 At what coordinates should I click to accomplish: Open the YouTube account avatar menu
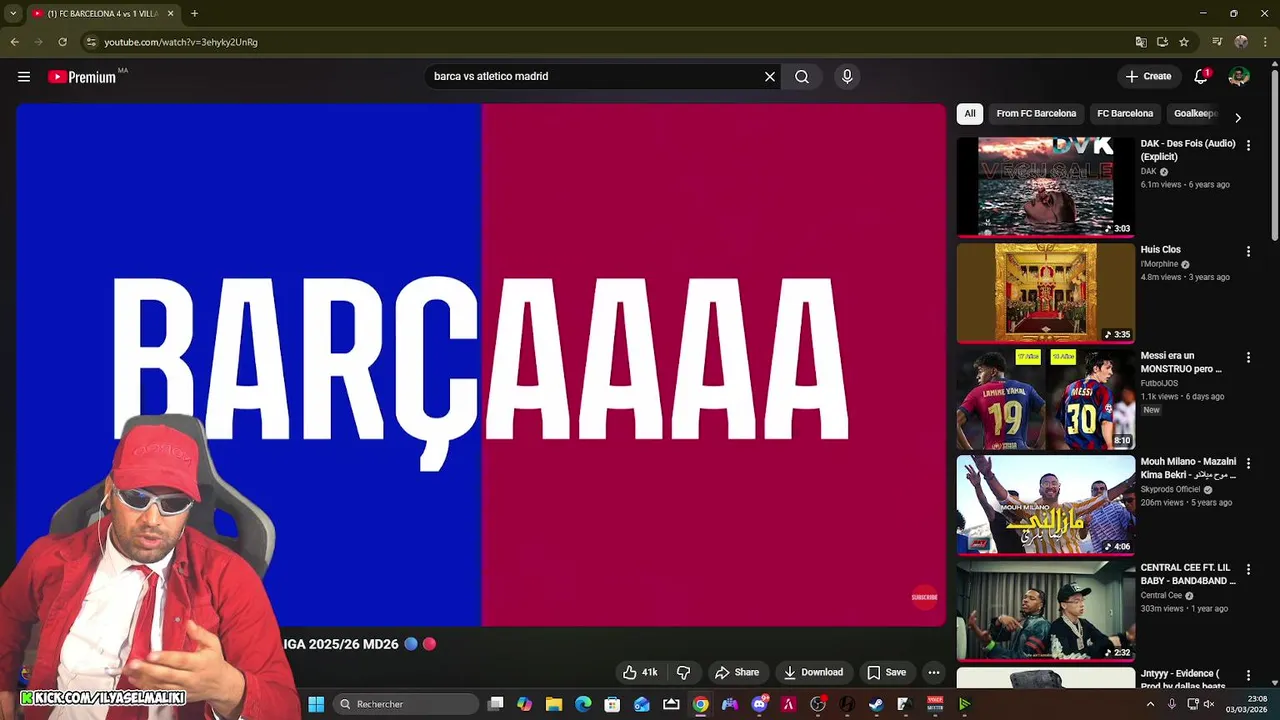coord(1239,76)
